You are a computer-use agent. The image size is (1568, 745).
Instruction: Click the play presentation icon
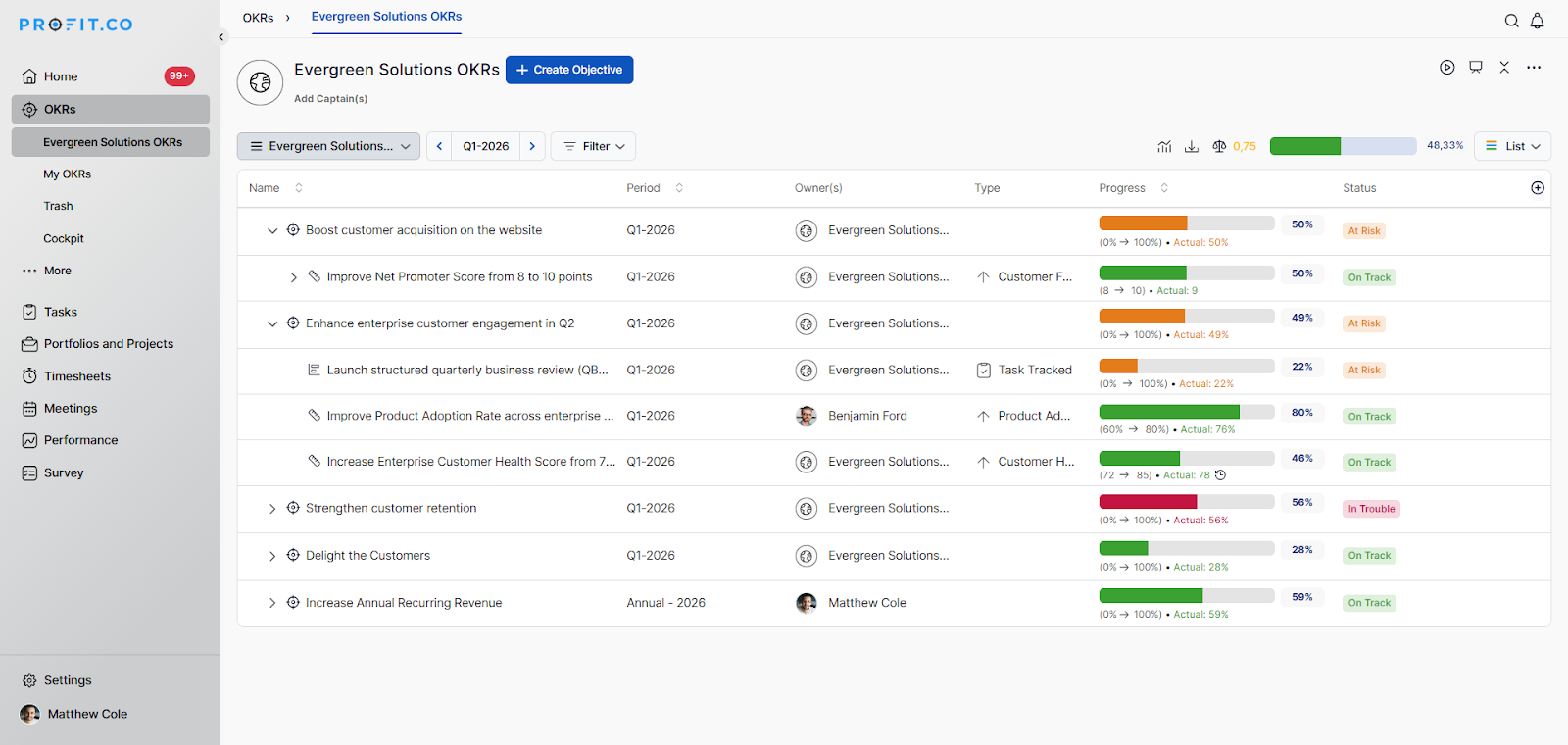[x=1446, y=68]
